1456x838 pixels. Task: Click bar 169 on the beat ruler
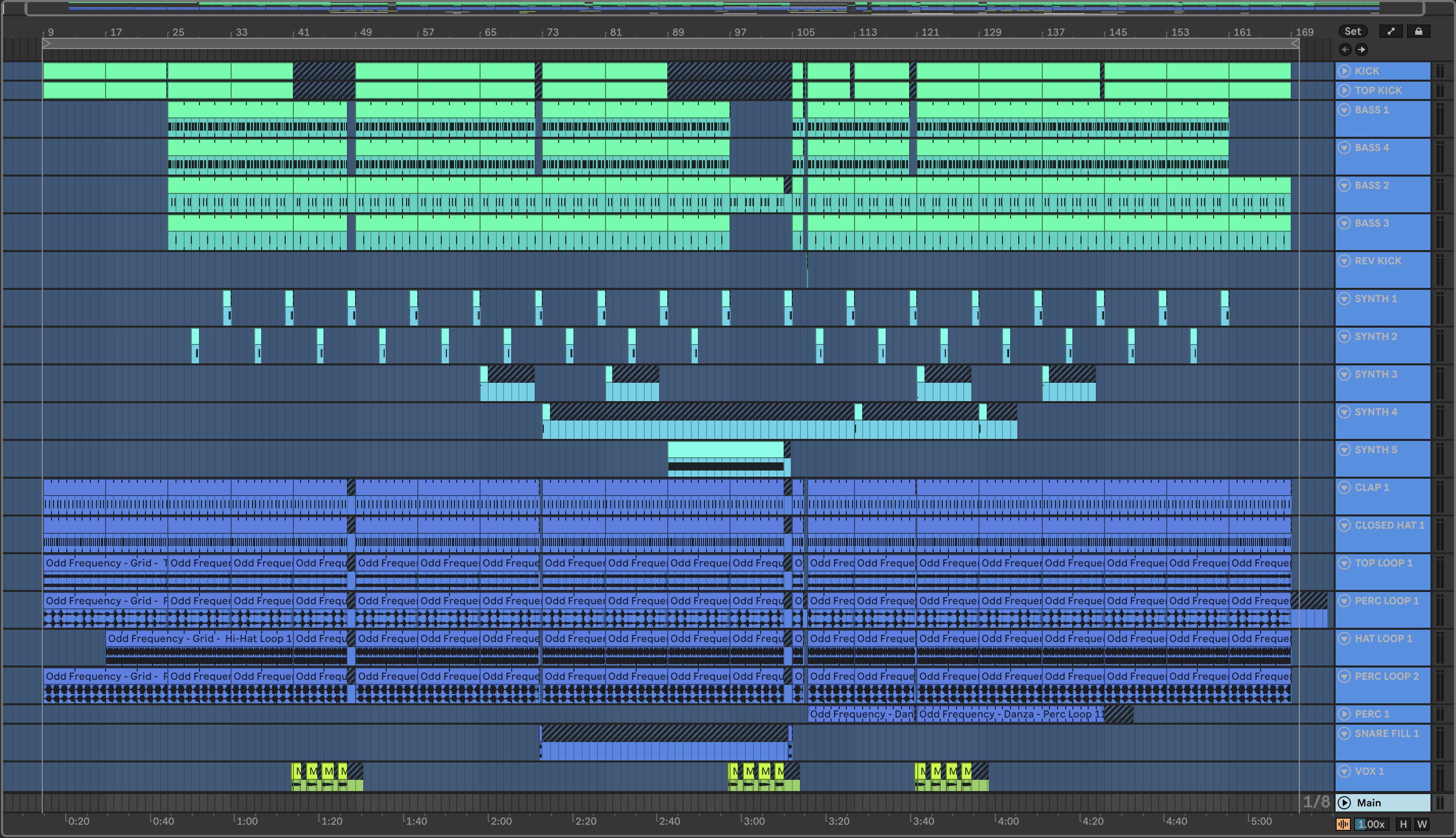pos(1303,32)
